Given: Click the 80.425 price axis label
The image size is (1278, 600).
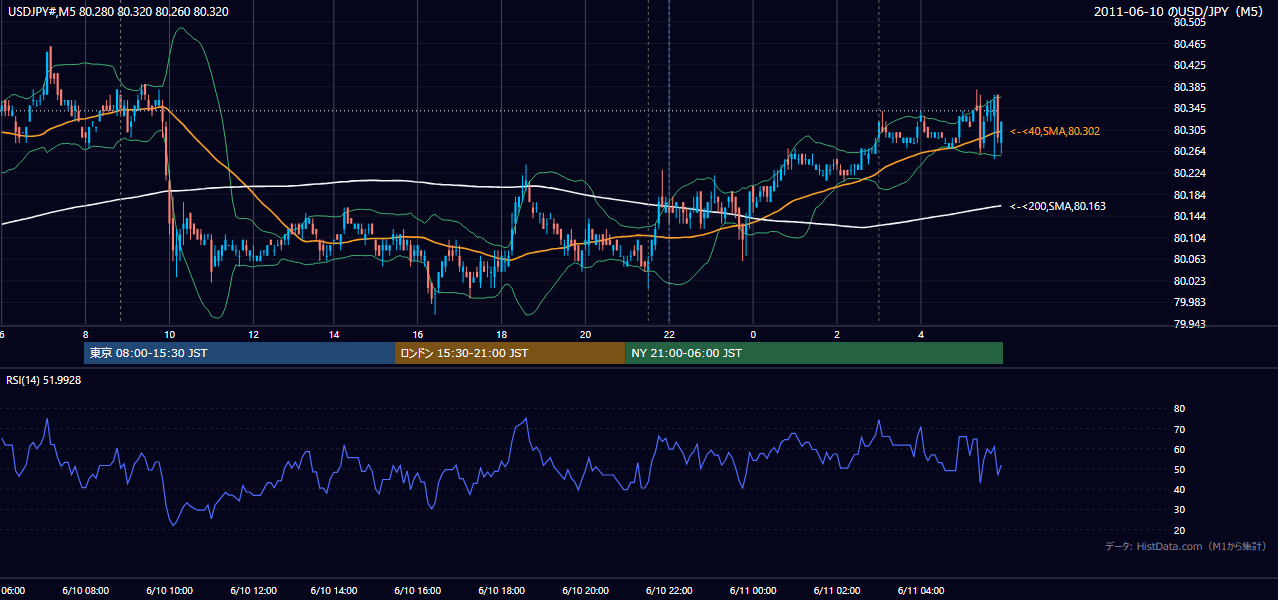Looking at the screenshot, I should (x=1189, y=66).
